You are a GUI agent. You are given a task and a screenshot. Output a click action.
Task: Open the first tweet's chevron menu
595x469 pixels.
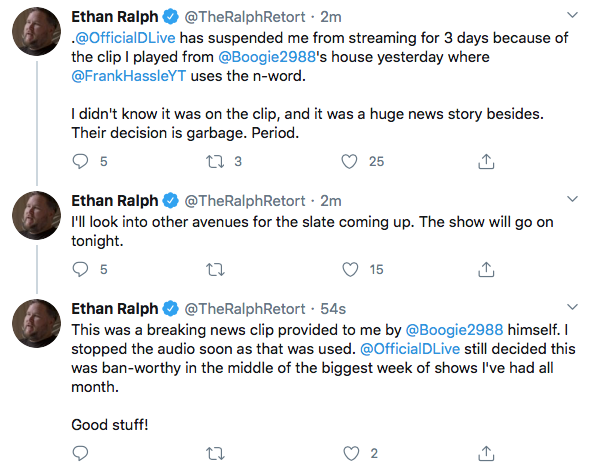click(572, 15)
